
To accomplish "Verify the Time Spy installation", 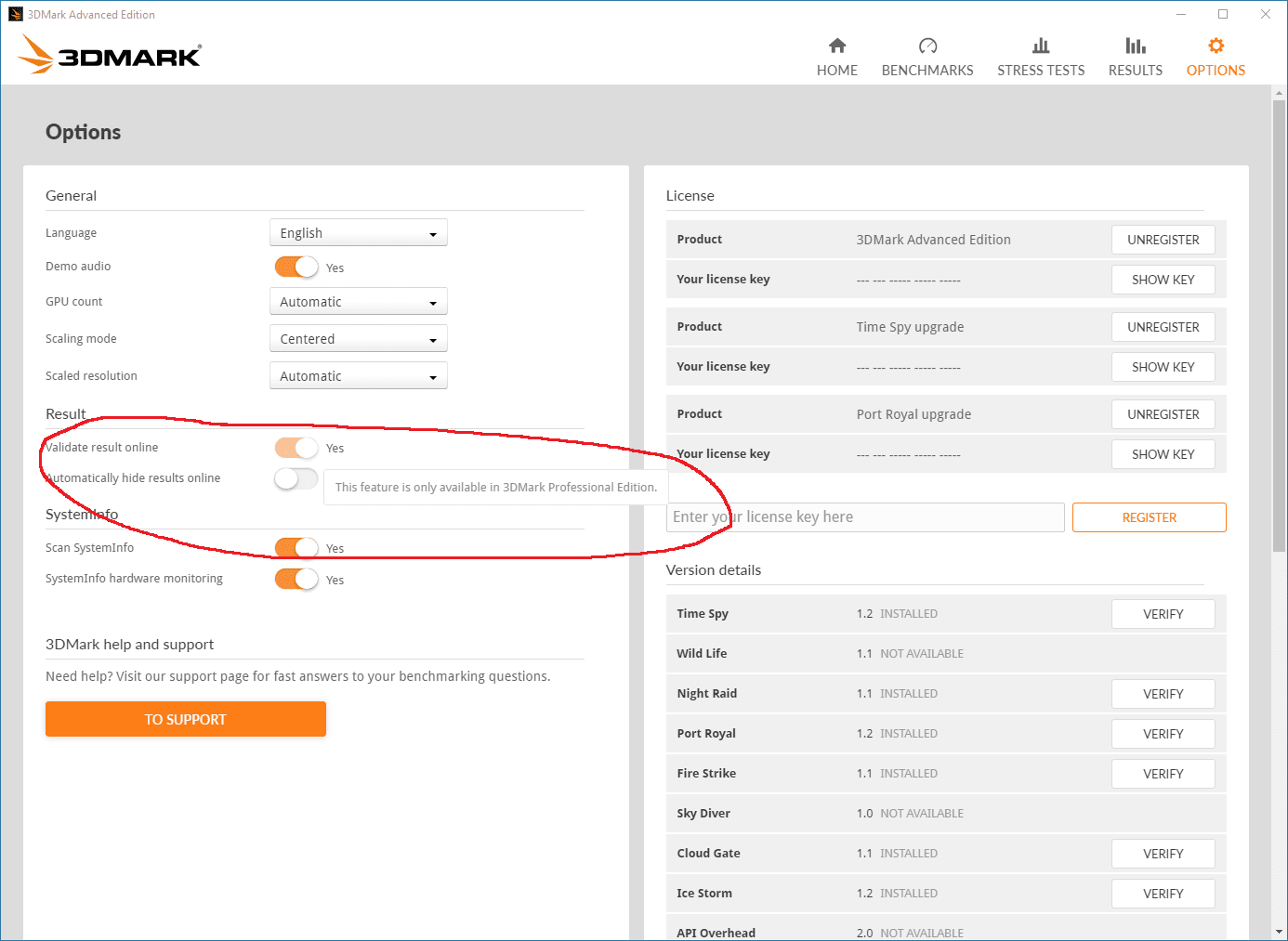I will [x=1163, y=614].
